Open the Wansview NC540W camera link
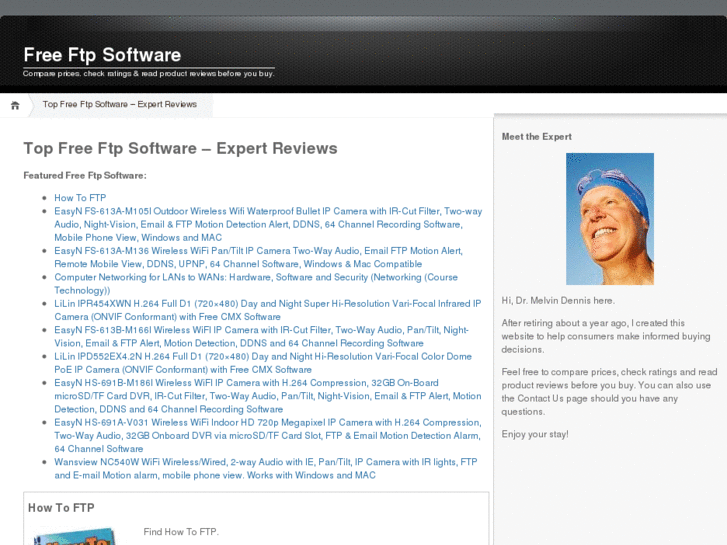This screenshot has height=545, width=727. pos(266,468)
